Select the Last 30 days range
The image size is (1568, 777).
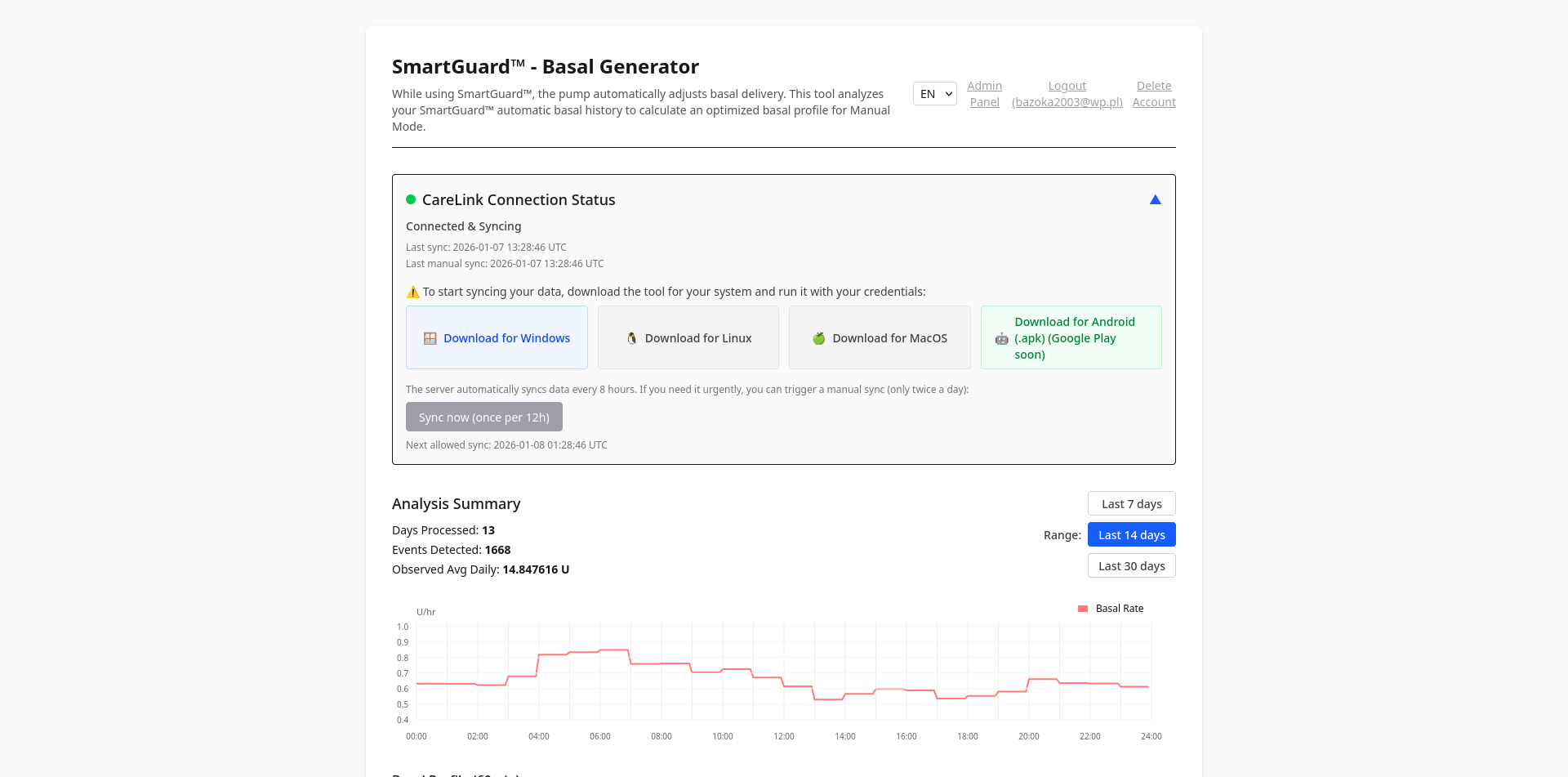point(1131,565)
